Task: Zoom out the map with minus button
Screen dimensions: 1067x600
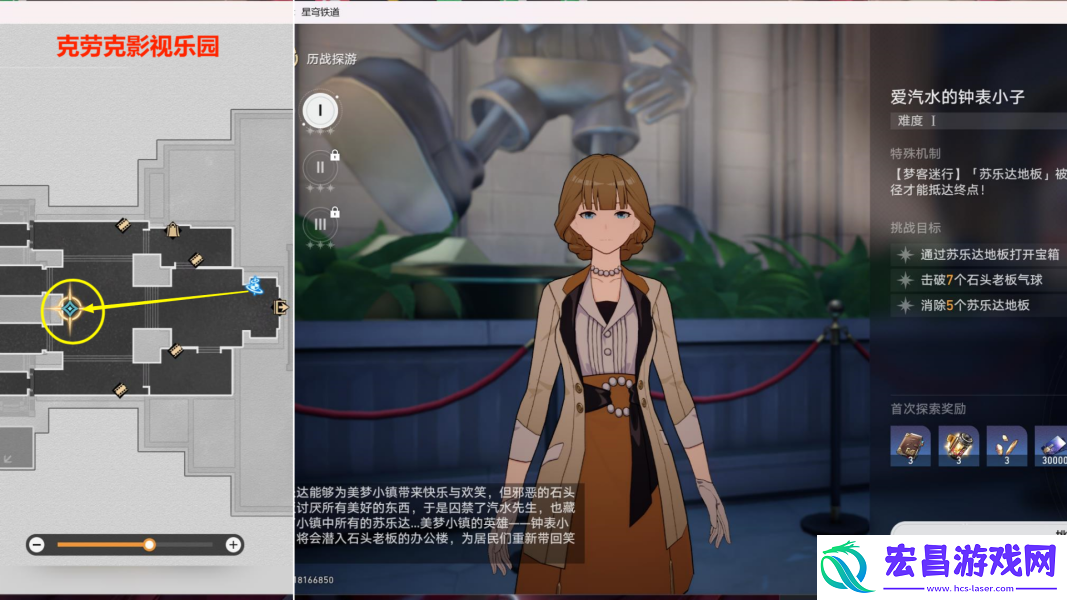Action: coord(37,544)
